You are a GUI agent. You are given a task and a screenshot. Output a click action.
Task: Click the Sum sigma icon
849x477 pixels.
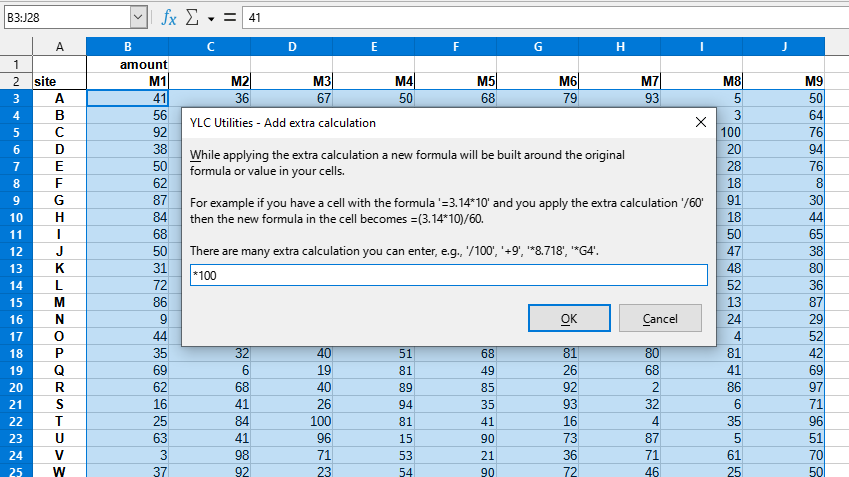pos(192,18)
